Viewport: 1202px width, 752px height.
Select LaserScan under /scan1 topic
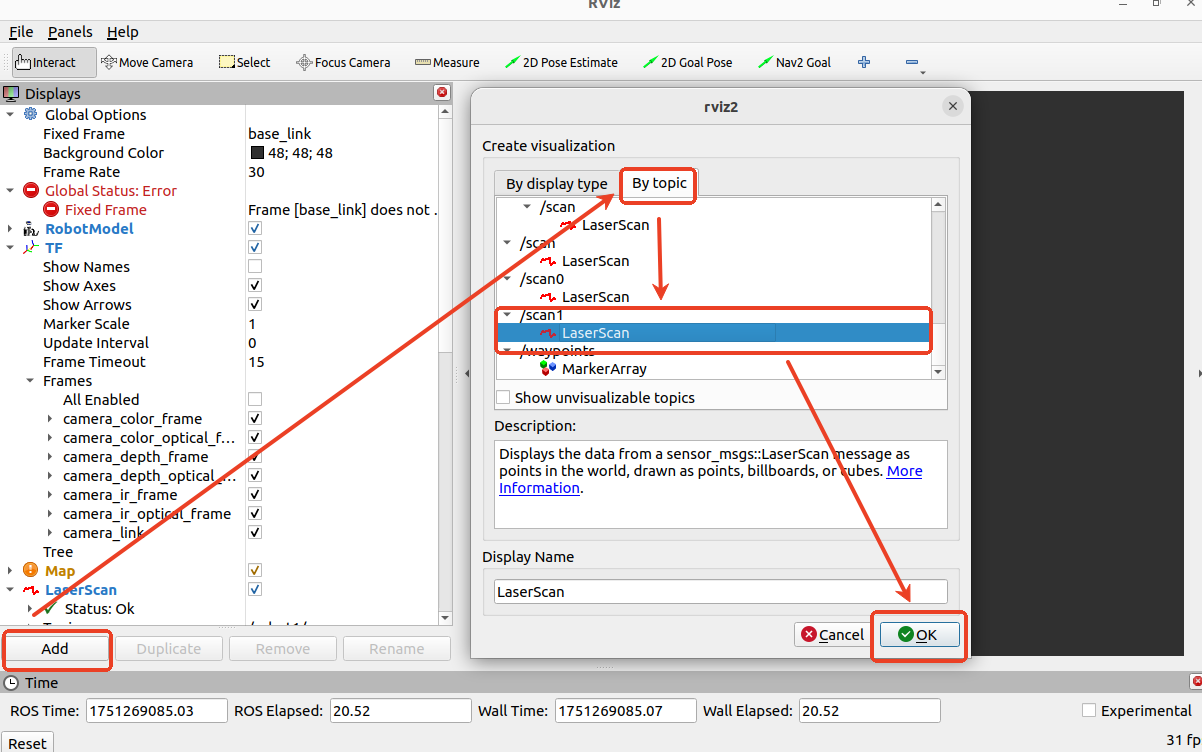(x=714, y=333)
